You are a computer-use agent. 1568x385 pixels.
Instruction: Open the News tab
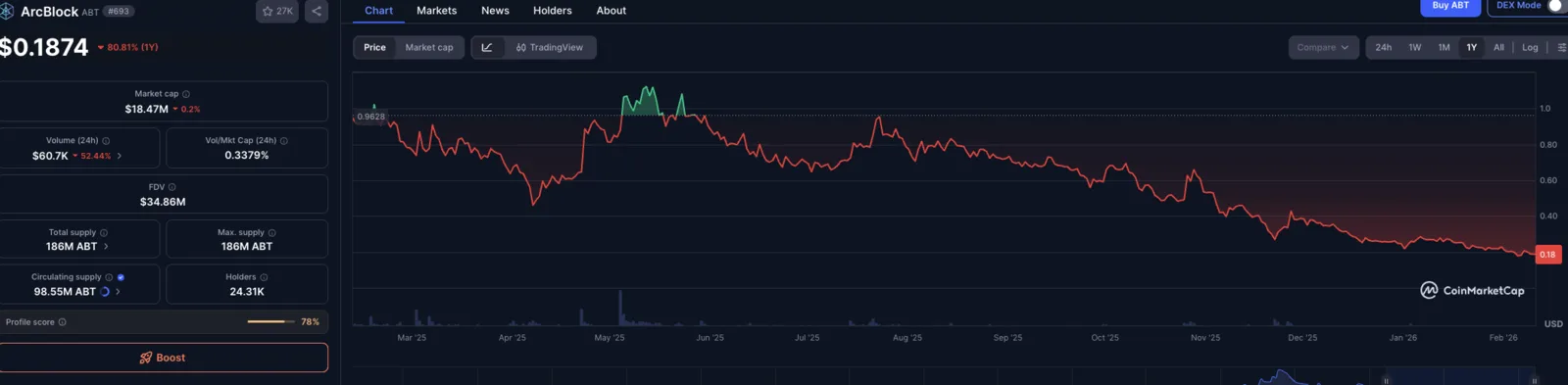click(x=495, y=11)
